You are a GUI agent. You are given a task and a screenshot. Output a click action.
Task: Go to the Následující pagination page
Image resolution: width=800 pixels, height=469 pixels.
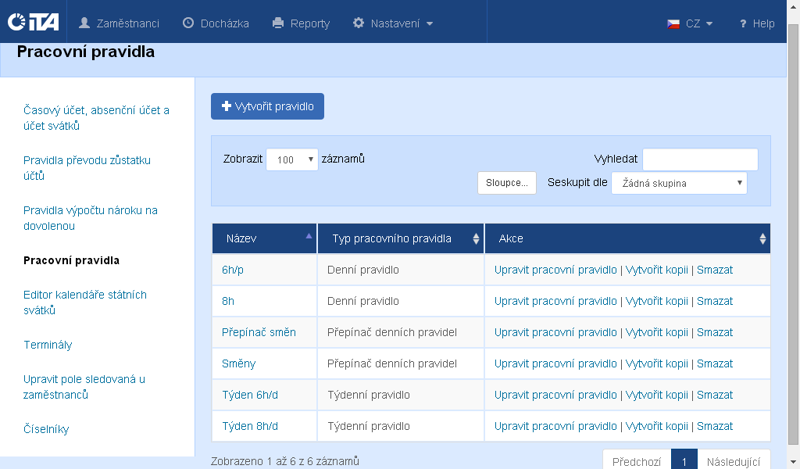coord(733,462)
